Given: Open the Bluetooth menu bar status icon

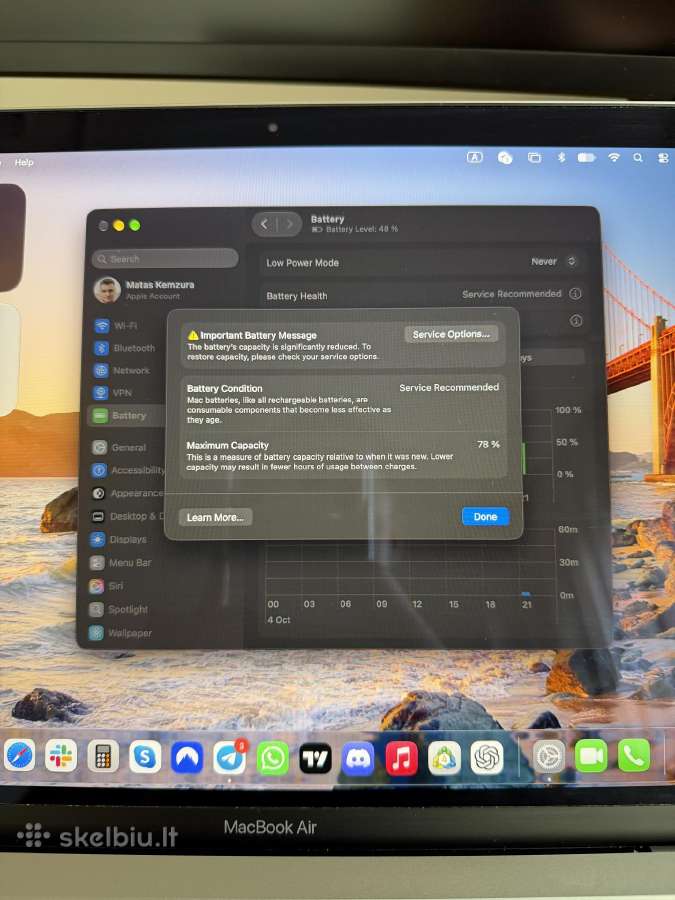Looking at the screenshot, I should tap(562, 157).
